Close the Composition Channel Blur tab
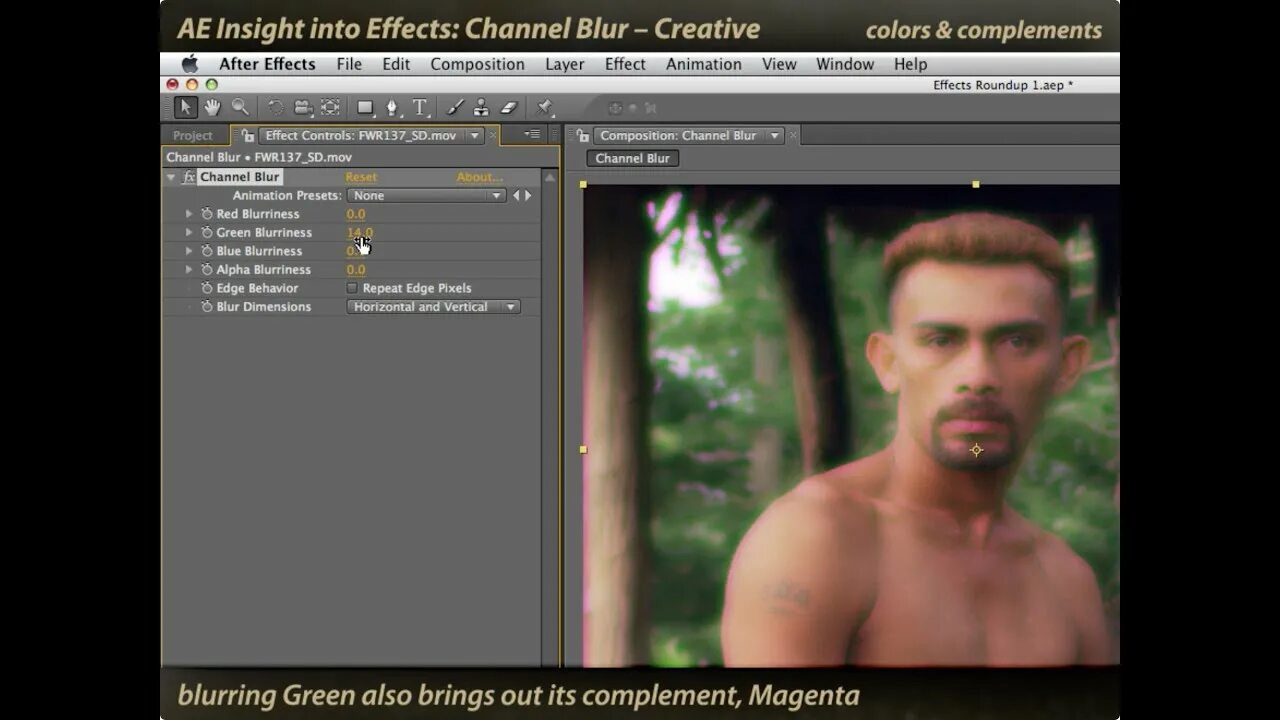 pos(794,135)
